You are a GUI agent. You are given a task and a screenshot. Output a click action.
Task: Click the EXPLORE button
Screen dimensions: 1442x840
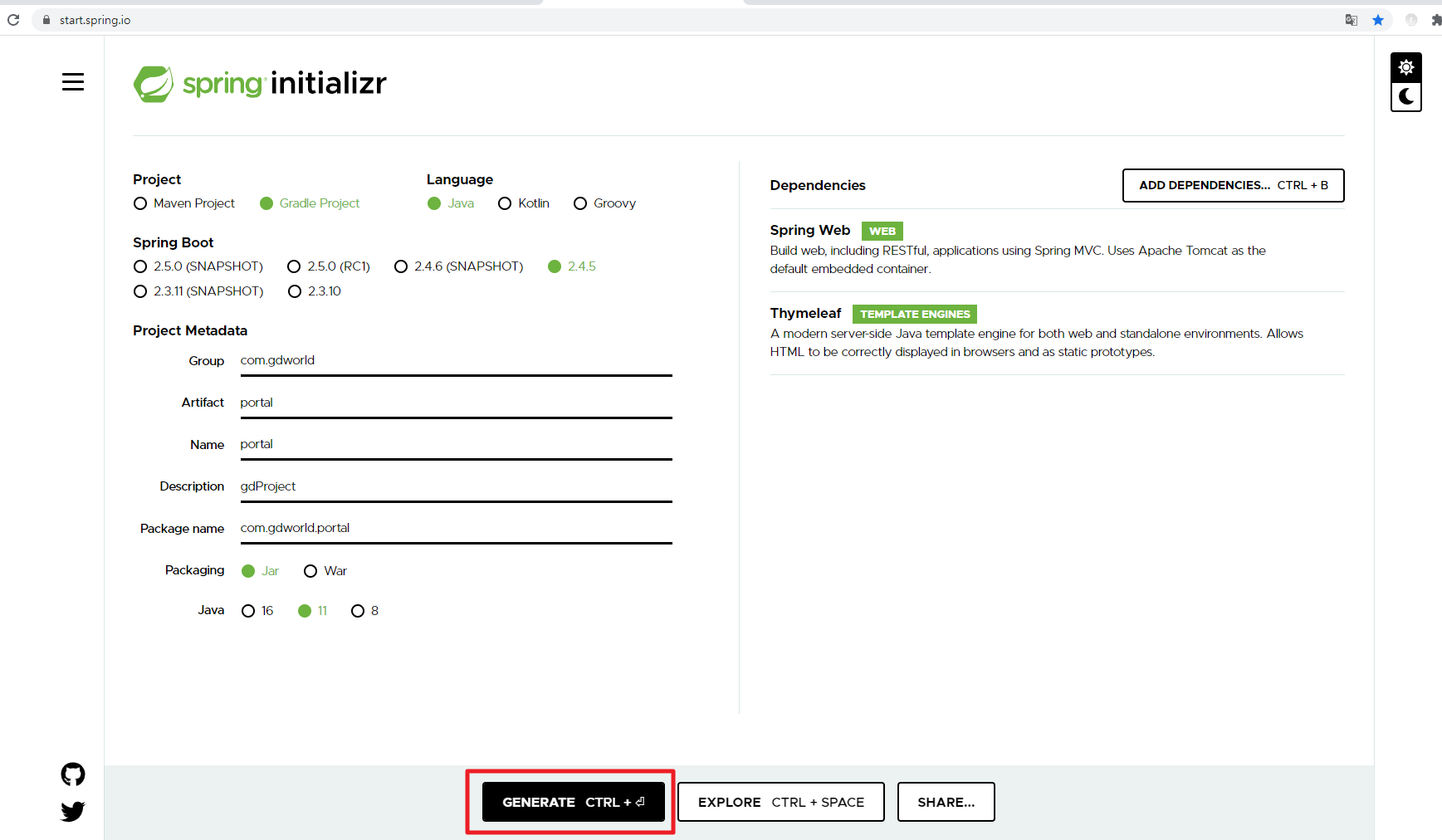[781, 802]
